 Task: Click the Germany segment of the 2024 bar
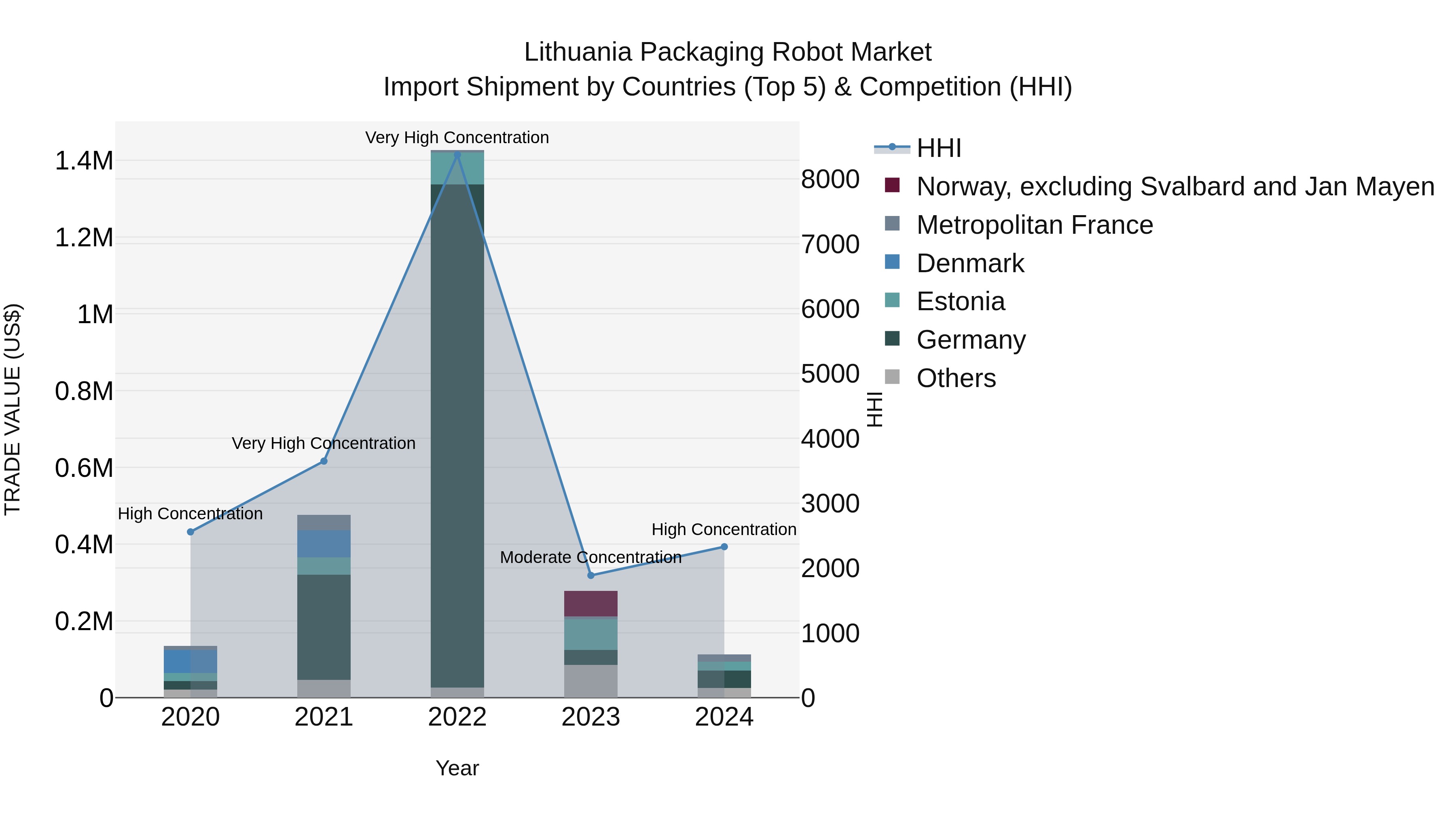[x=724, y=679]
